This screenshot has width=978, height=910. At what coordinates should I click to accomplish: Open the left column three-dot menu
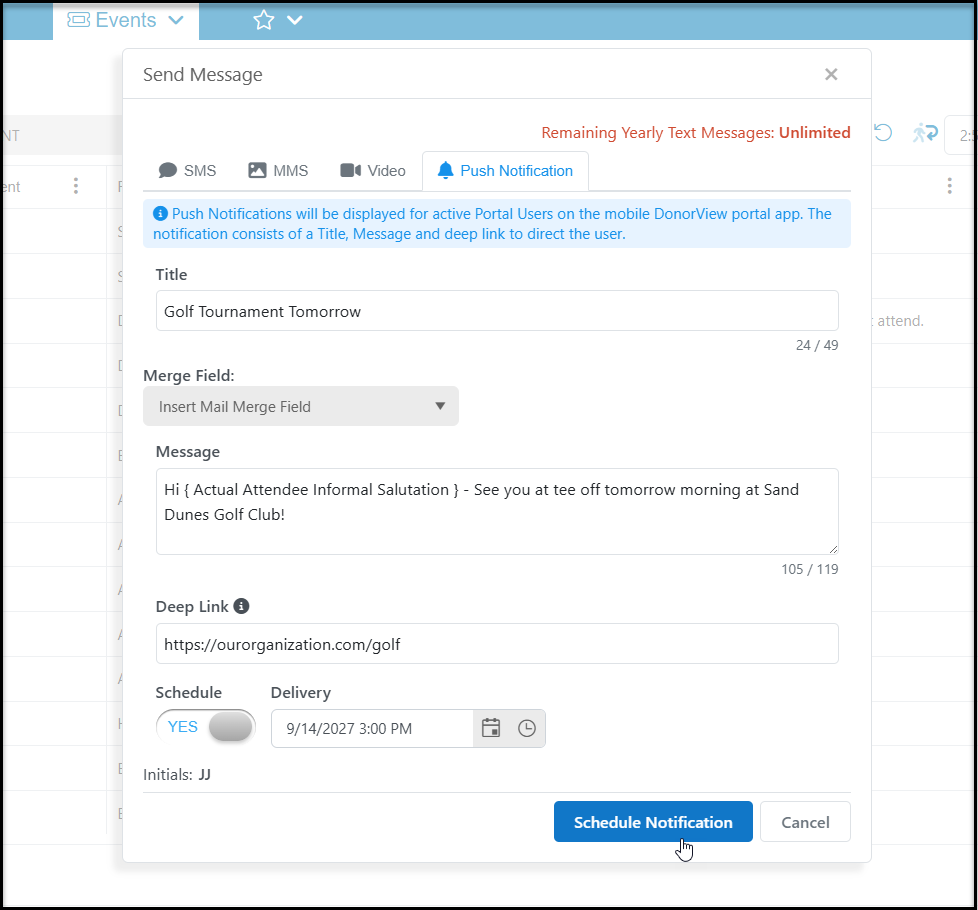coord(75,186)
